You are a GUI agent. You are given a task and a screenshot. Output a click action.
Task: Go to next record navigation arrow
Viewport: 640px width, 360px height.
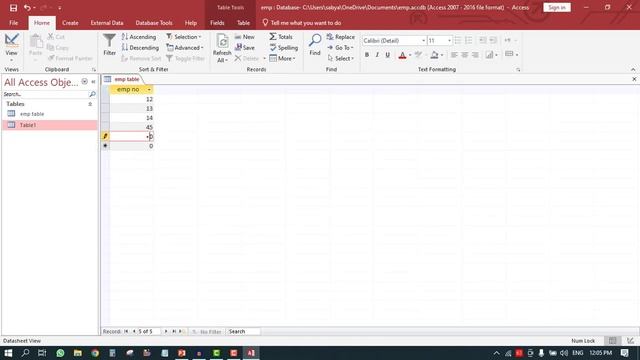click(x=166, y=331)
